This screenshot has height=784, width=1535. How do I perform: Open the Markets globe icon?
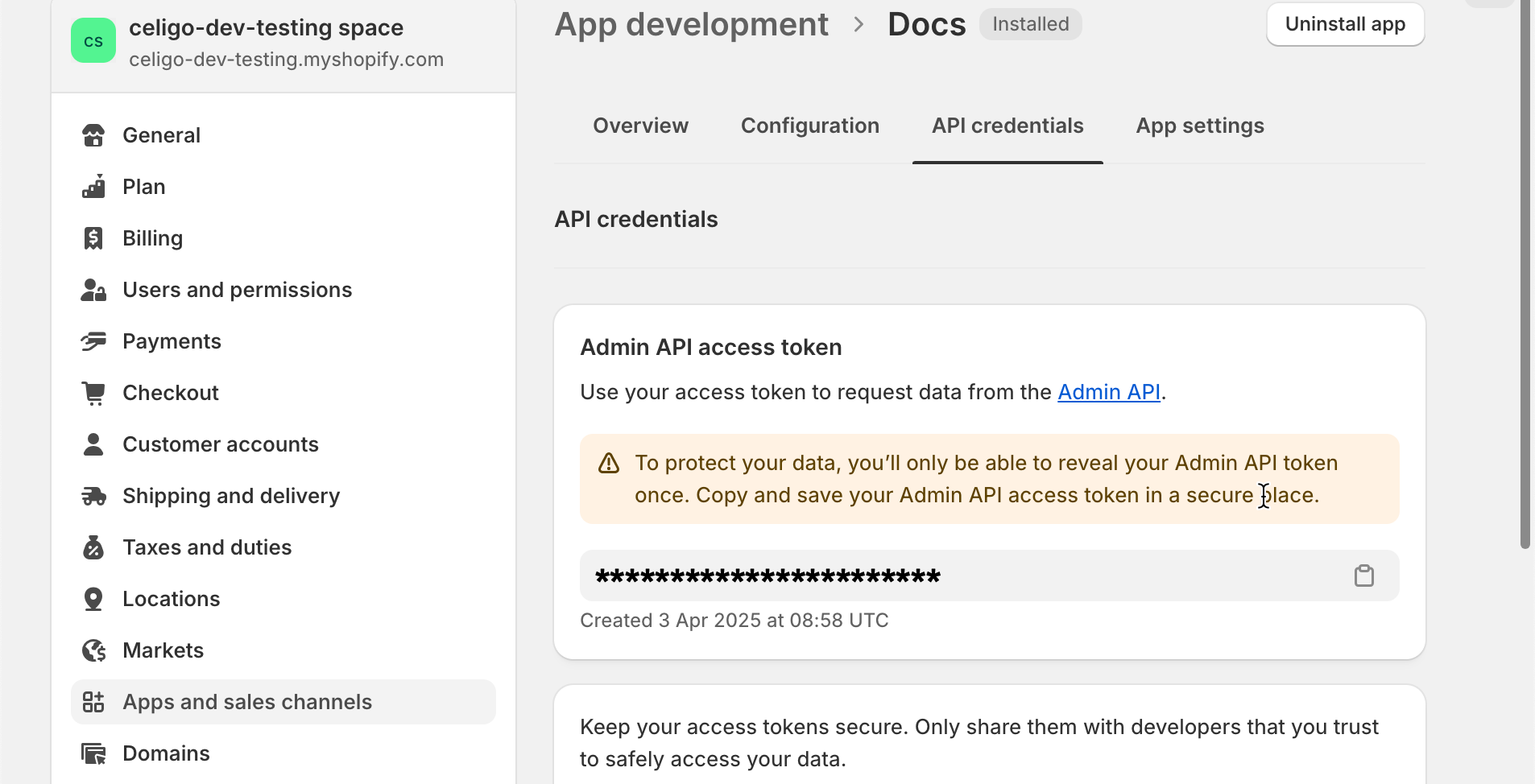pos(93,650)
